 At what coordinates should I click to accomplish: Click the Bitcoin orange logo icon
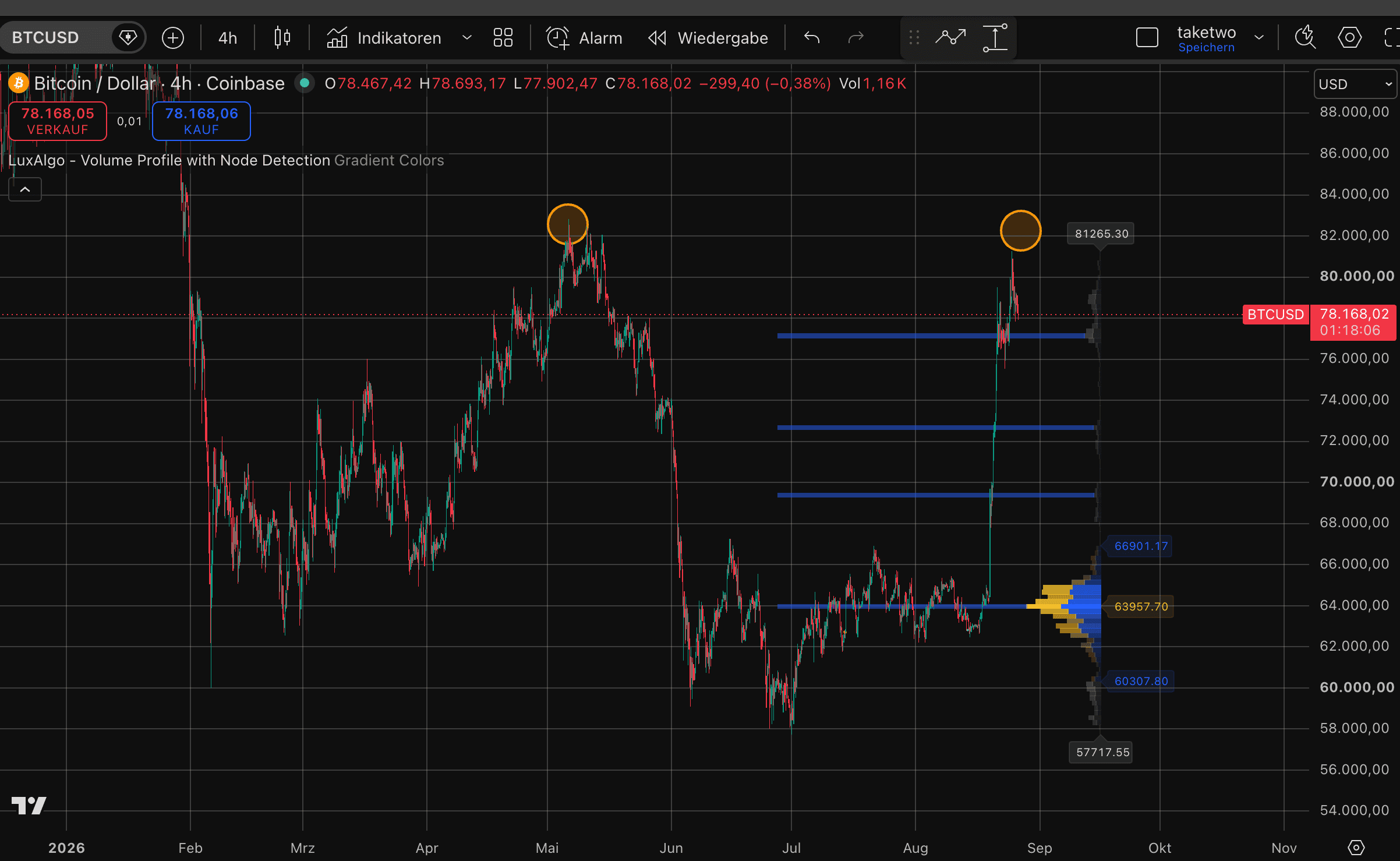coord(19,83)
